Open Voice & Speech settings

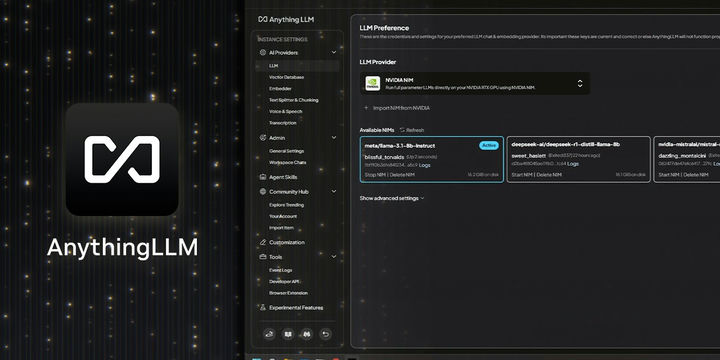coord(286,112)
